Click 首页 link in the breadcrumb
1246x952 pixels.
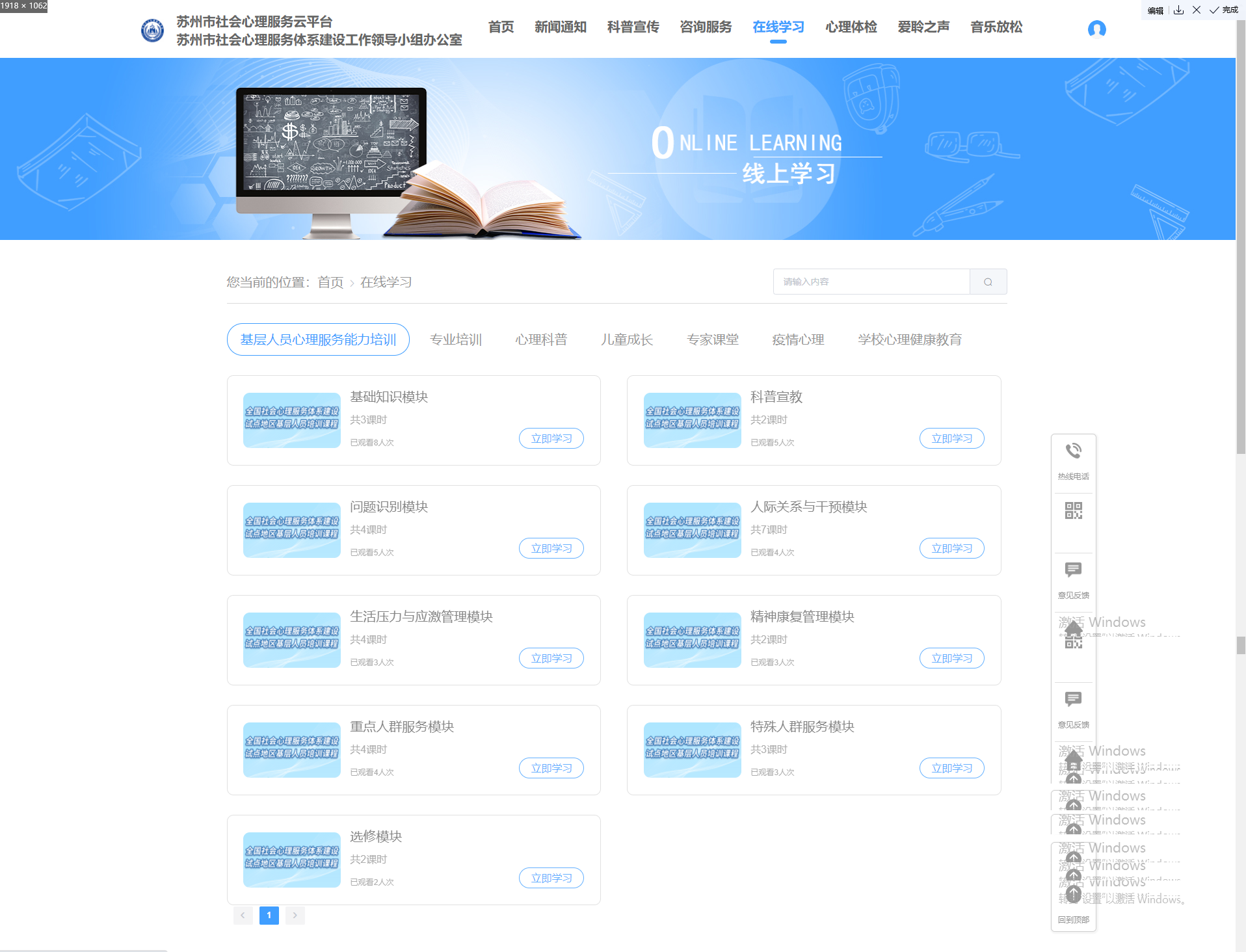pos(330,282)
